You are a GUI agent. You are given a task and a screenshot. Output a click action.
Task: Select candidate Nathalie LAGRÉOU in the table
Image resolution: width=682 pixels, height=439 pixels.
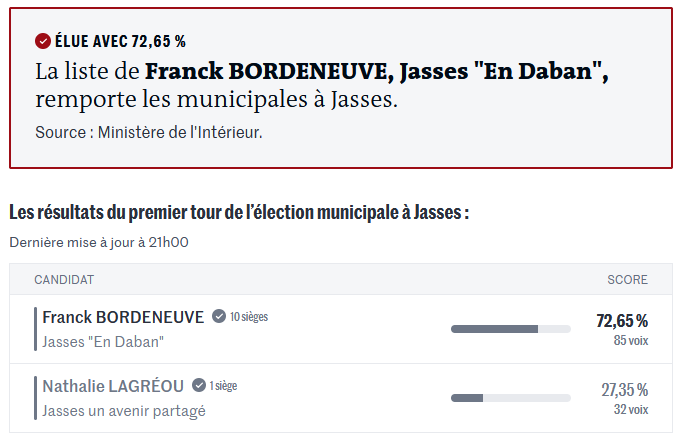114,385
